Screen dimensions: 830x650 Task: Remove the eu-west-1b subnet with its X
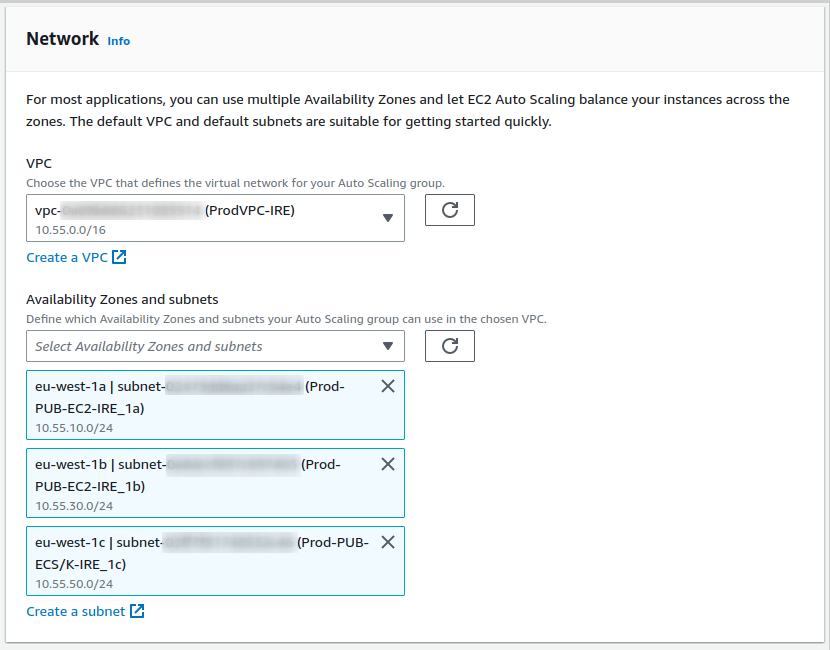click(388, 465)
